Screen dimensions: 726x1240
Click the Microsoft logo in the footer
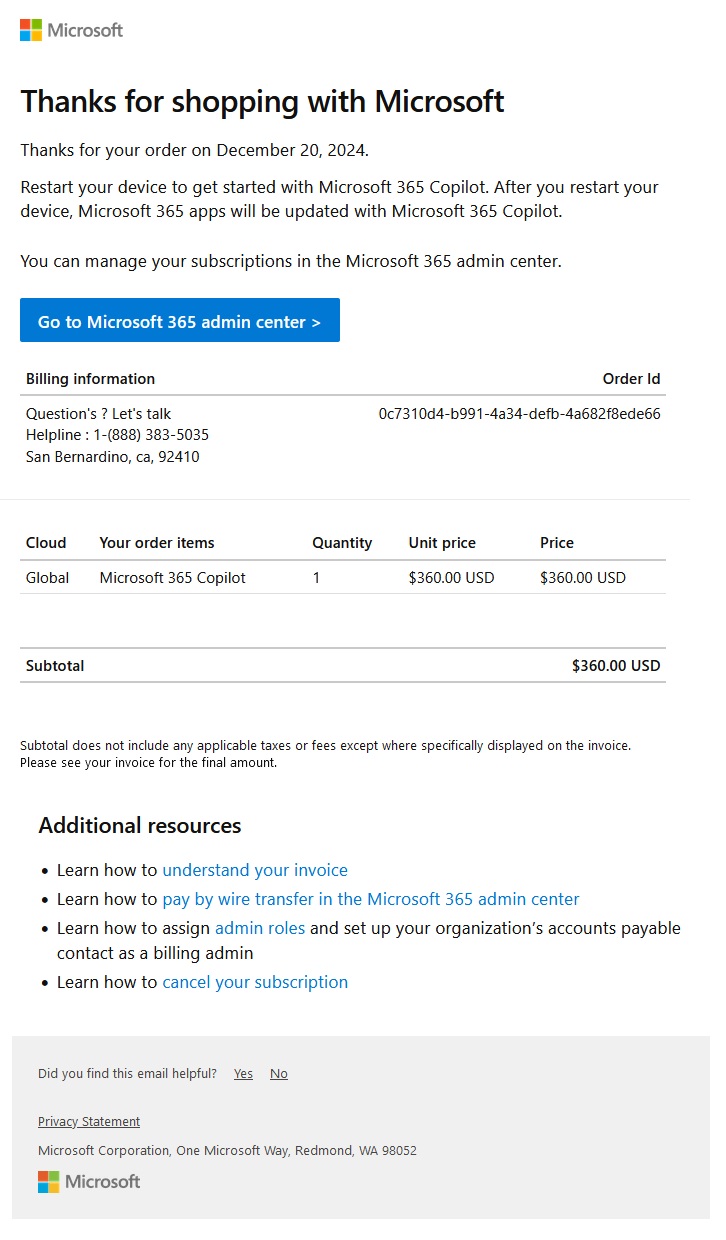click(x=89, y=1181)
